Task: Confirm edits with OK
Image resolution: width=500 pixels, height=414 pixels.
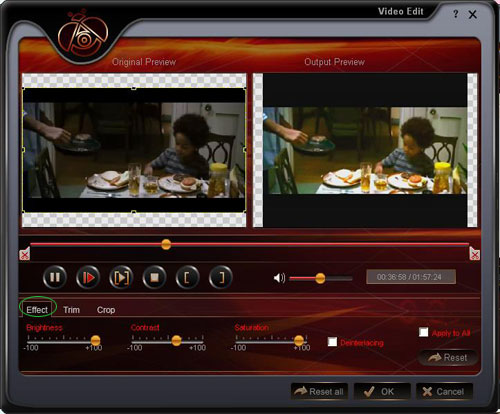Action: (x=382, y=392)
